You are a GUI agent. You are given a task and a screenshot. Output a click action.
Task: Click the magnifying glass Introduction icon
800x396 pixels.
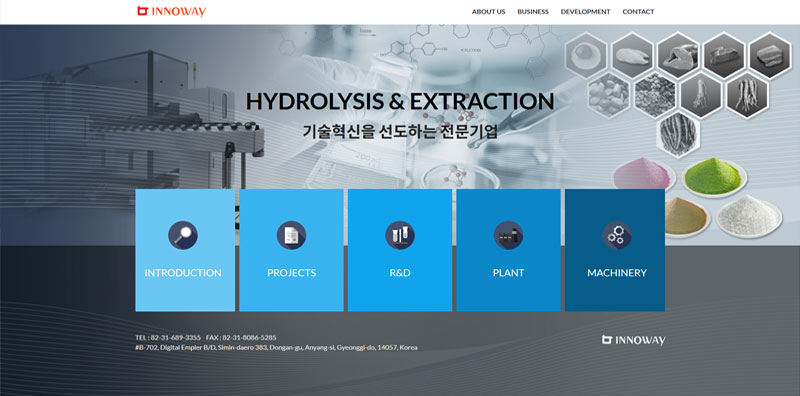[x=183, y=235]
